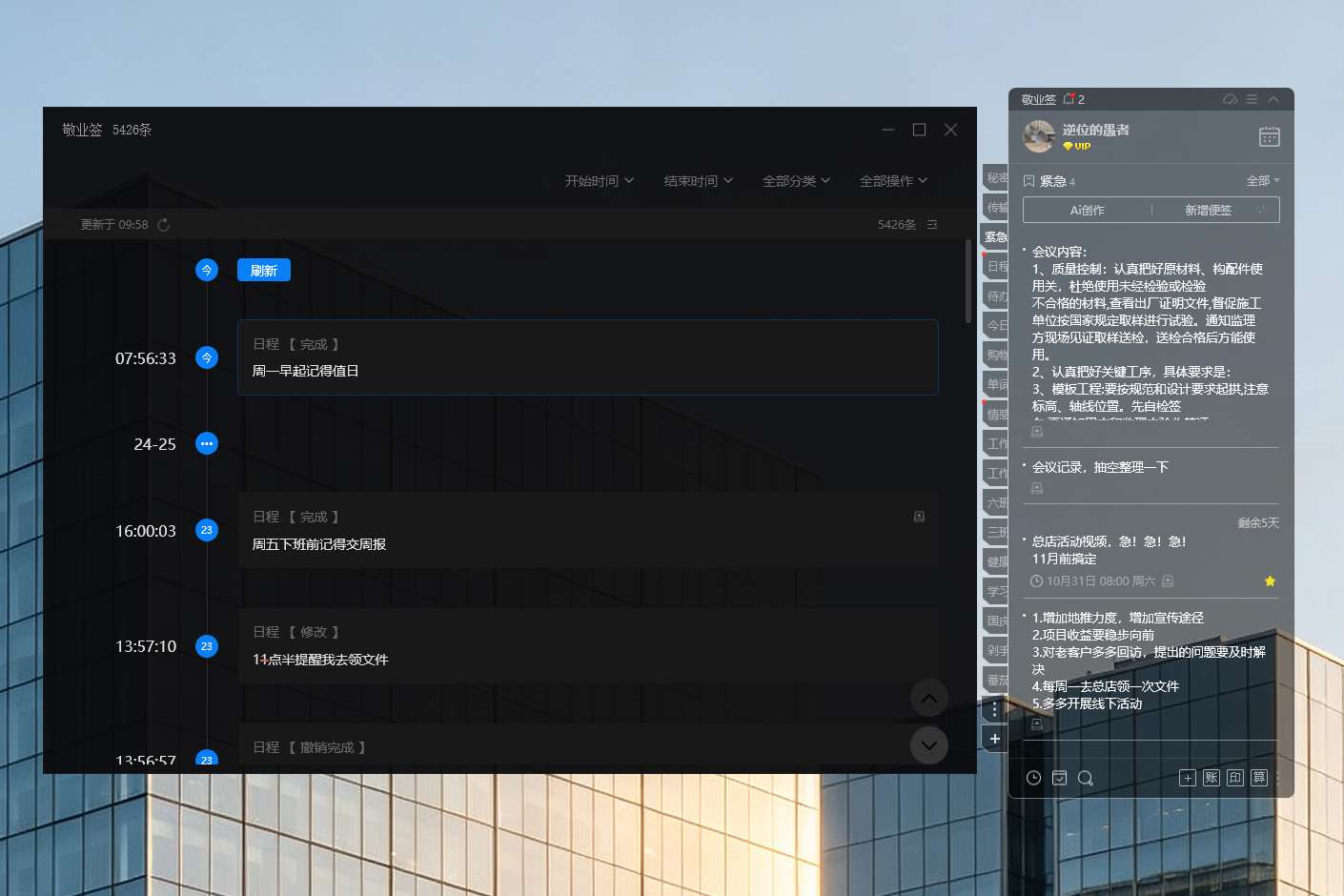This screenshot has height=896, width=1344.
Task: Open the hamburger menu in the panel header
Action: click(x=1252, y=99)
